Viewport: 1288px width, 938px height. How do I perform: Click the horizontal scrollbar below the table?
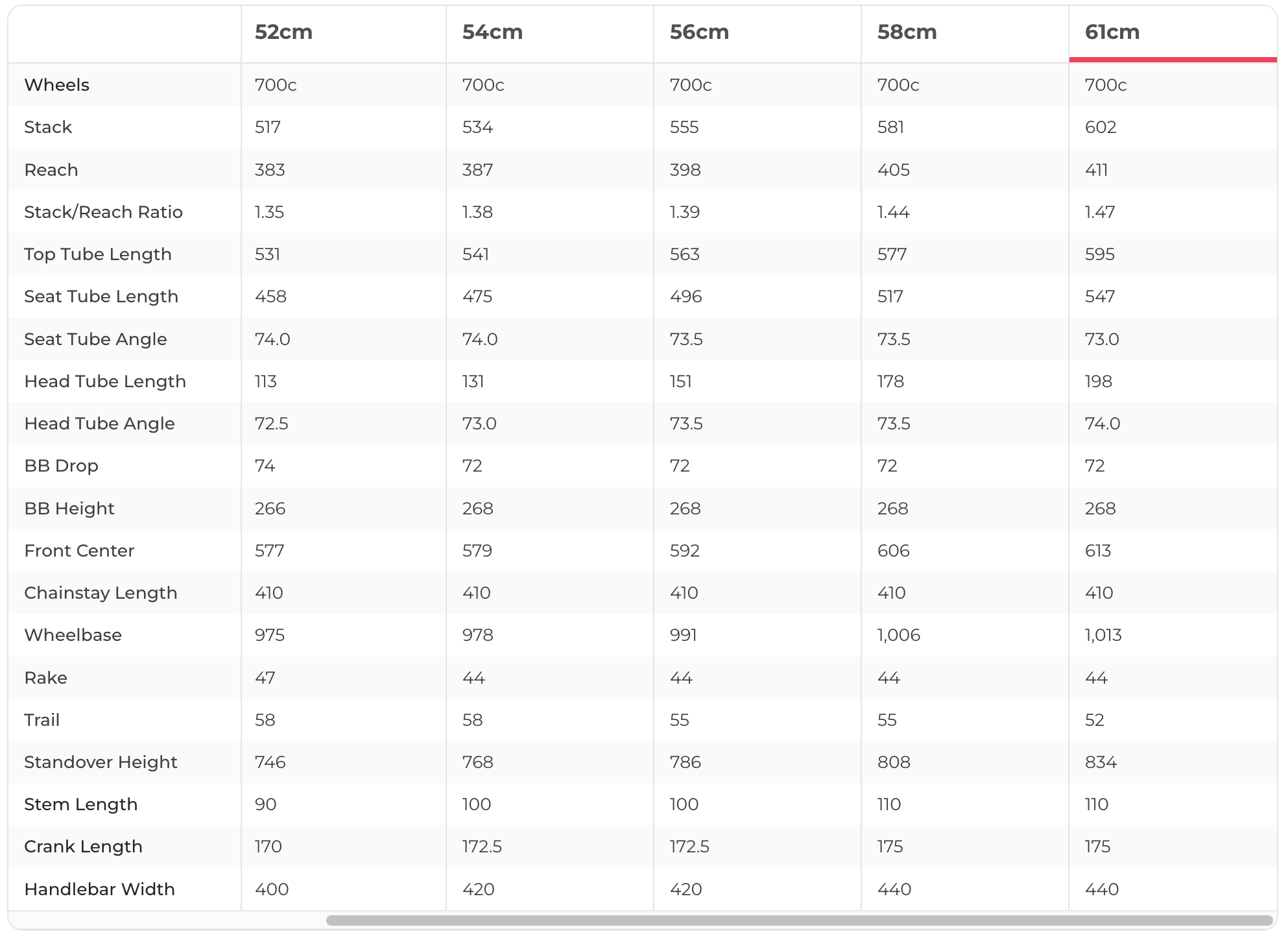[799, 920]
